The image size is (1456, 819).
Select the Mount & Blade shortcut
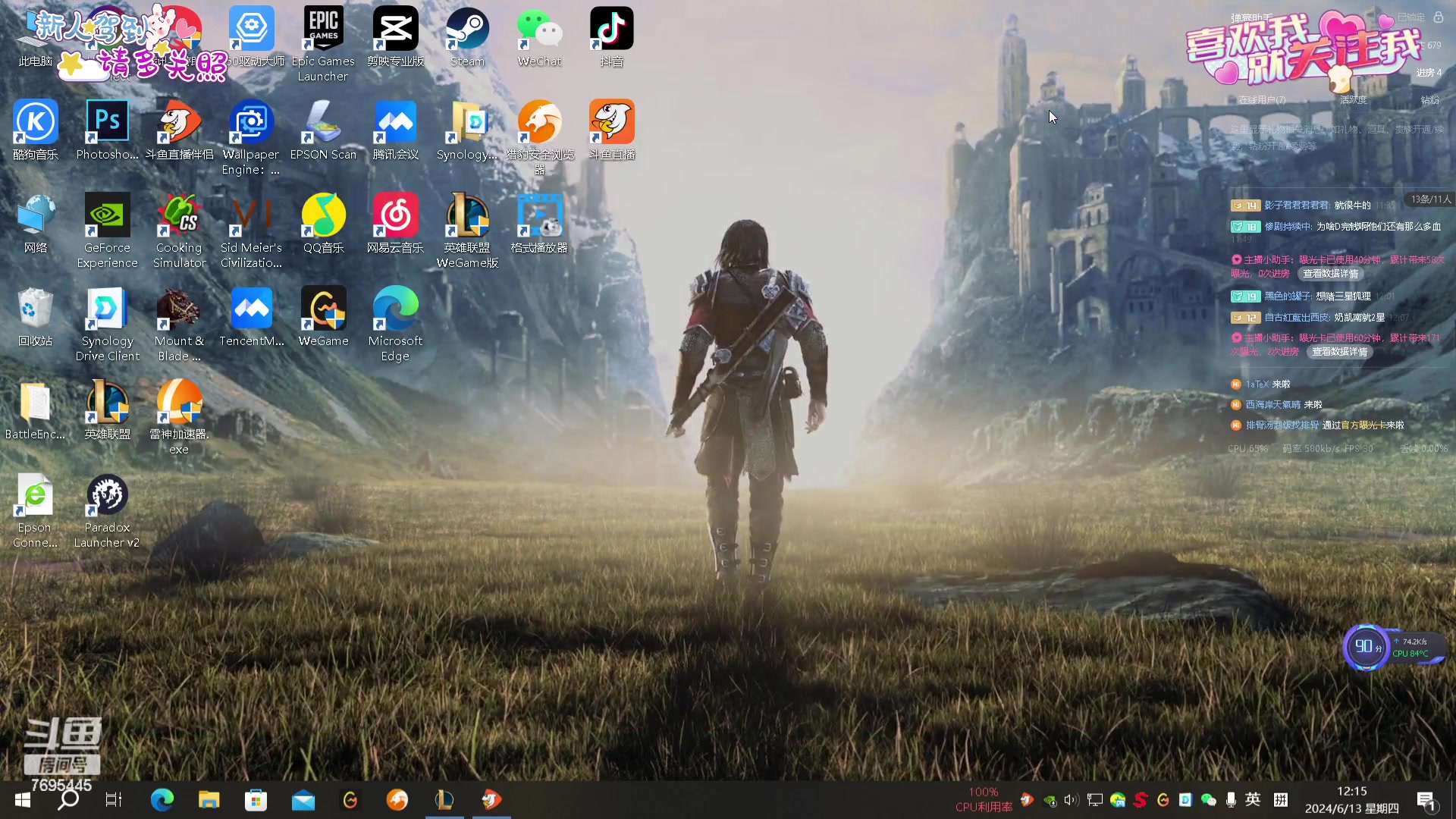pos(179,325)
